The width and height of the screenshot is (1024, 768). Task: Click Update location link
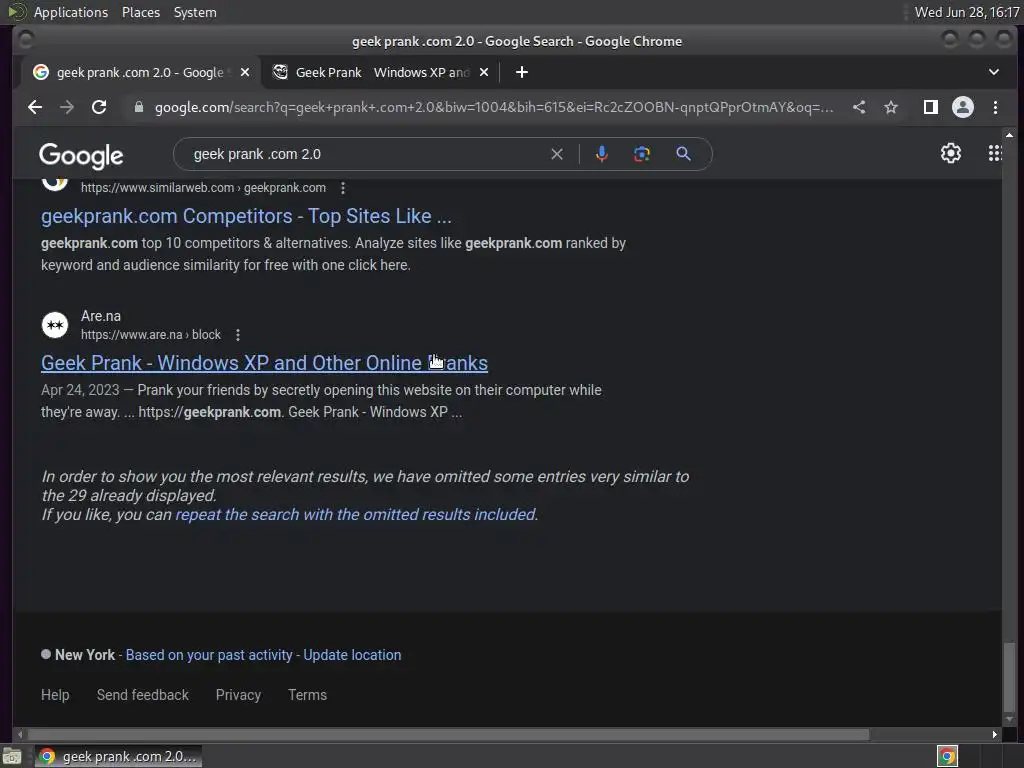(x=352, y=655)
